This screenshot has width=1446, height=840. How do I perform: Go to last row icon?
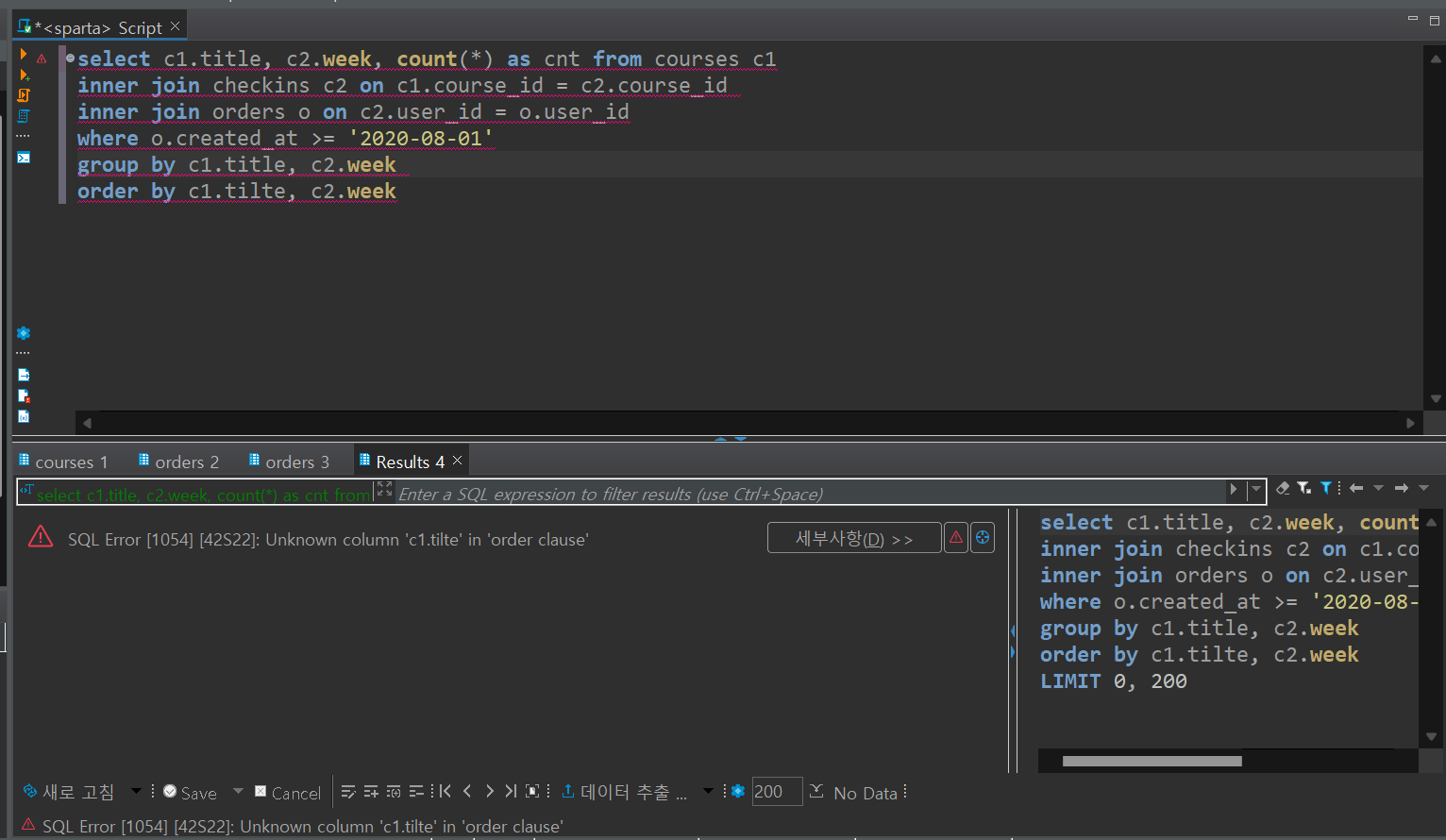click(511, 791)
